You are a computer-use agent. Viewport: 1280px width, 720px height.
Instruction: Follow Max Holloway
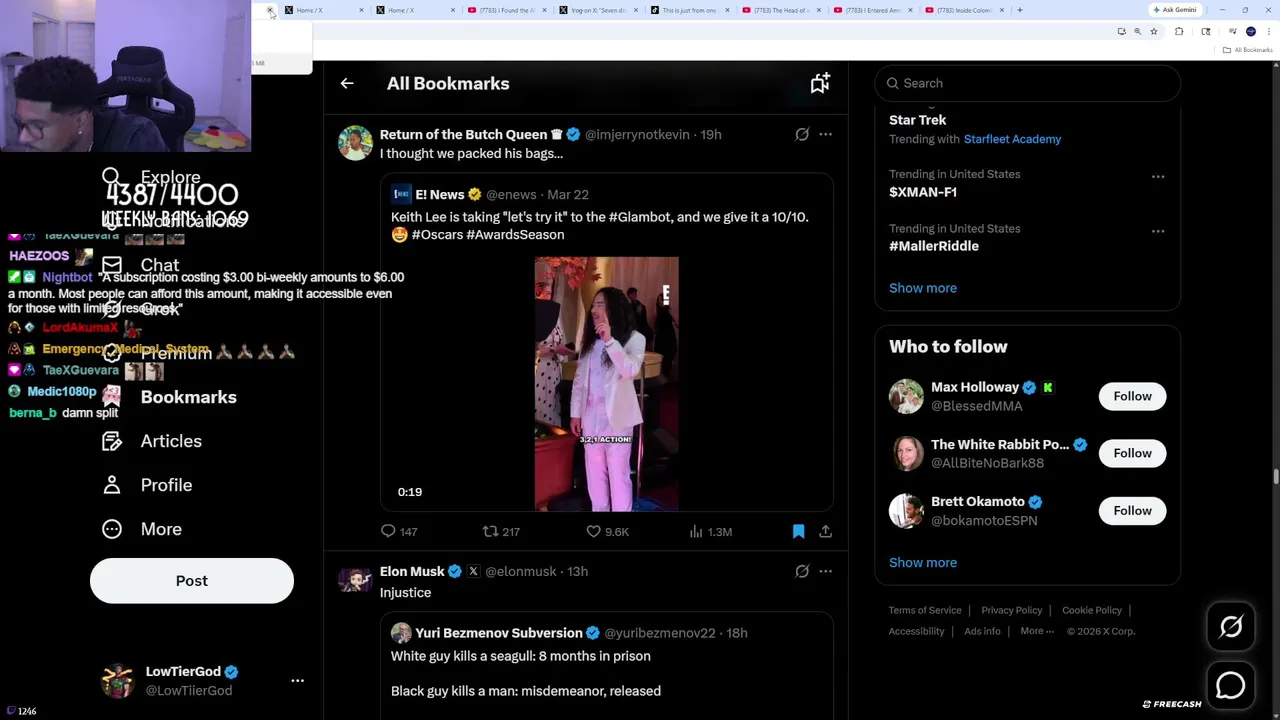click(x=1132, y=396)
